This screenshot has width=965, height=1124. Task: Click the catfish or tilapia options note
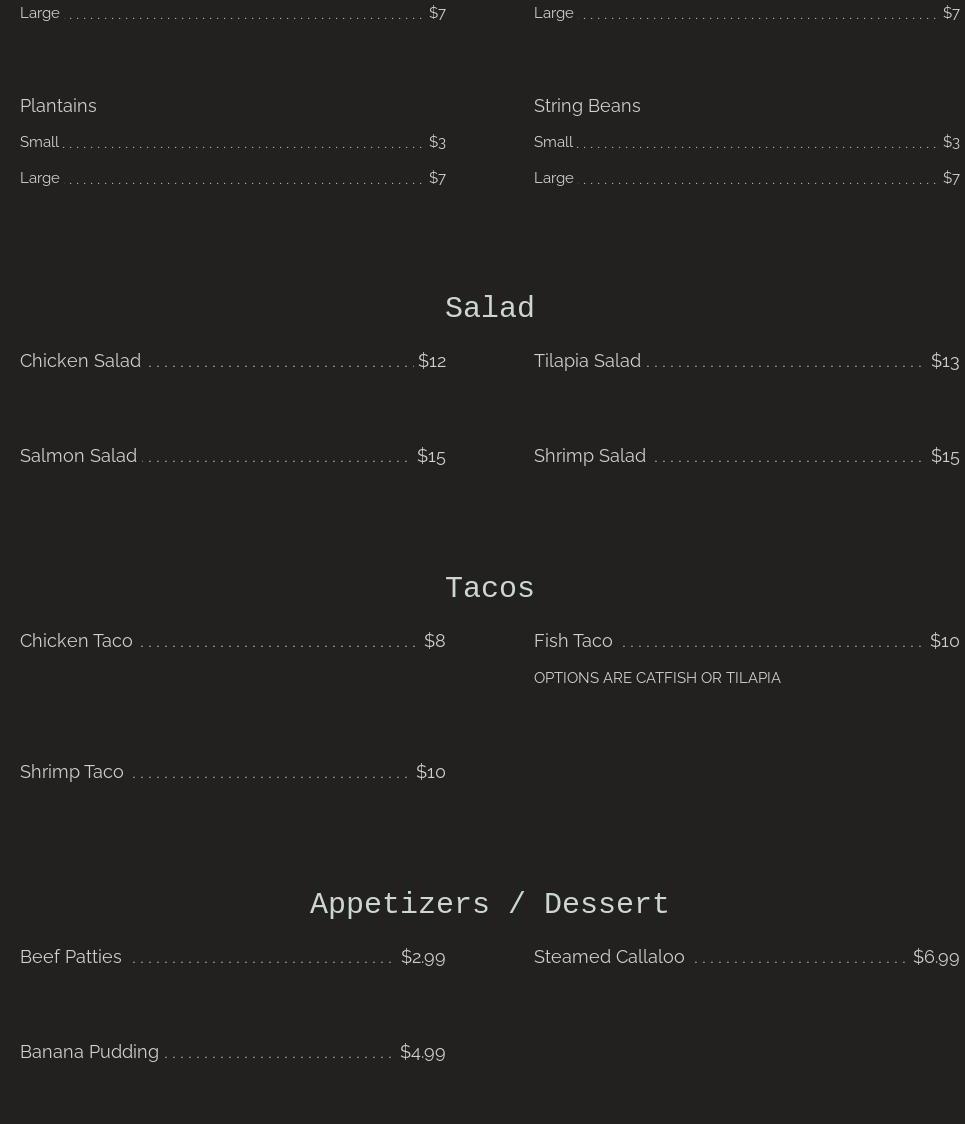657,678
